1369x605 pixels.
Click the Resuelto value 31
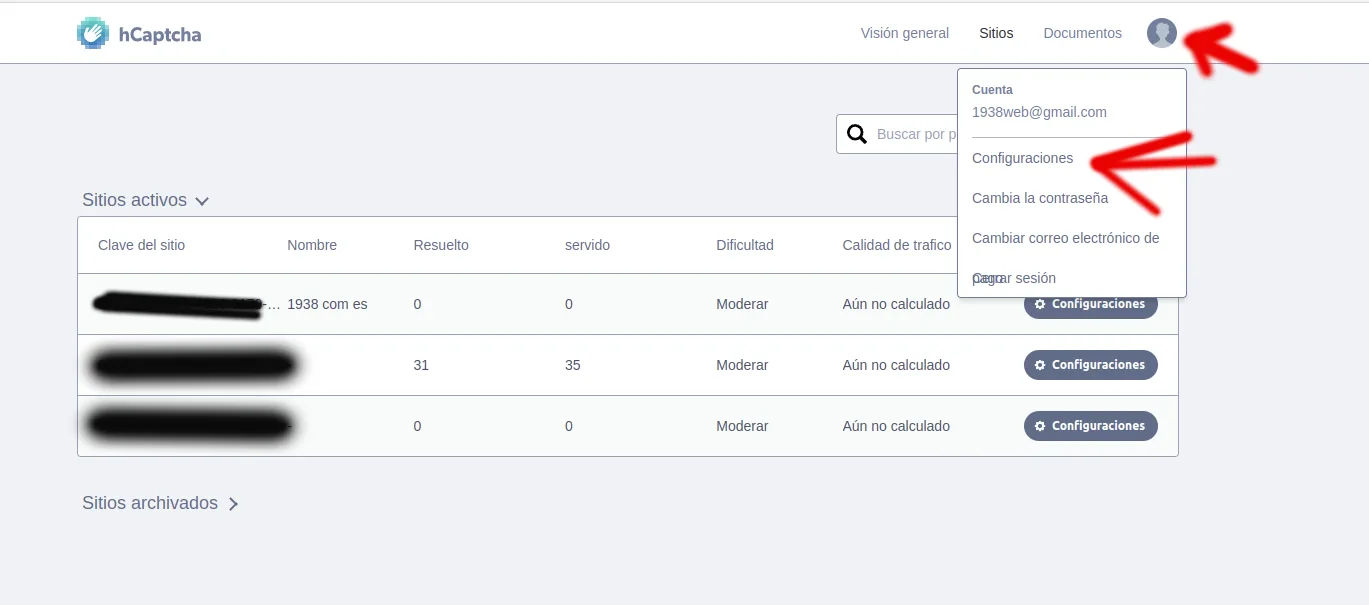(421, 365)
